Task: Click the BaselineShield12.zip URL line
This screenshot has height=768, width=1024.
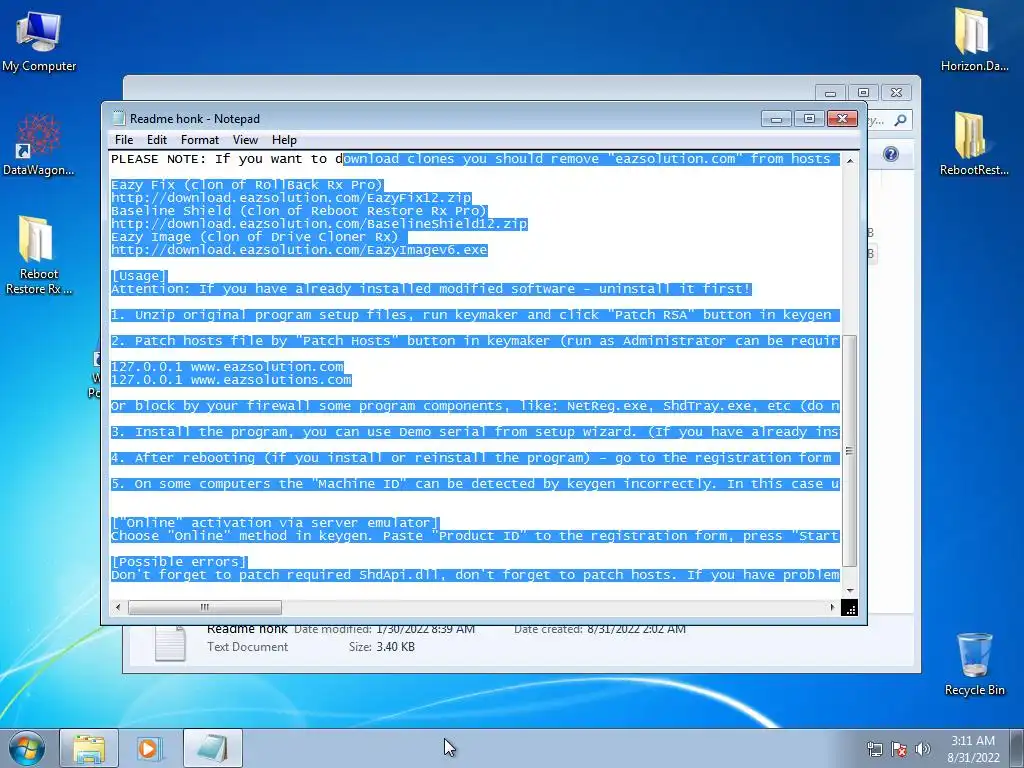Action: click(x=319, y=224)
